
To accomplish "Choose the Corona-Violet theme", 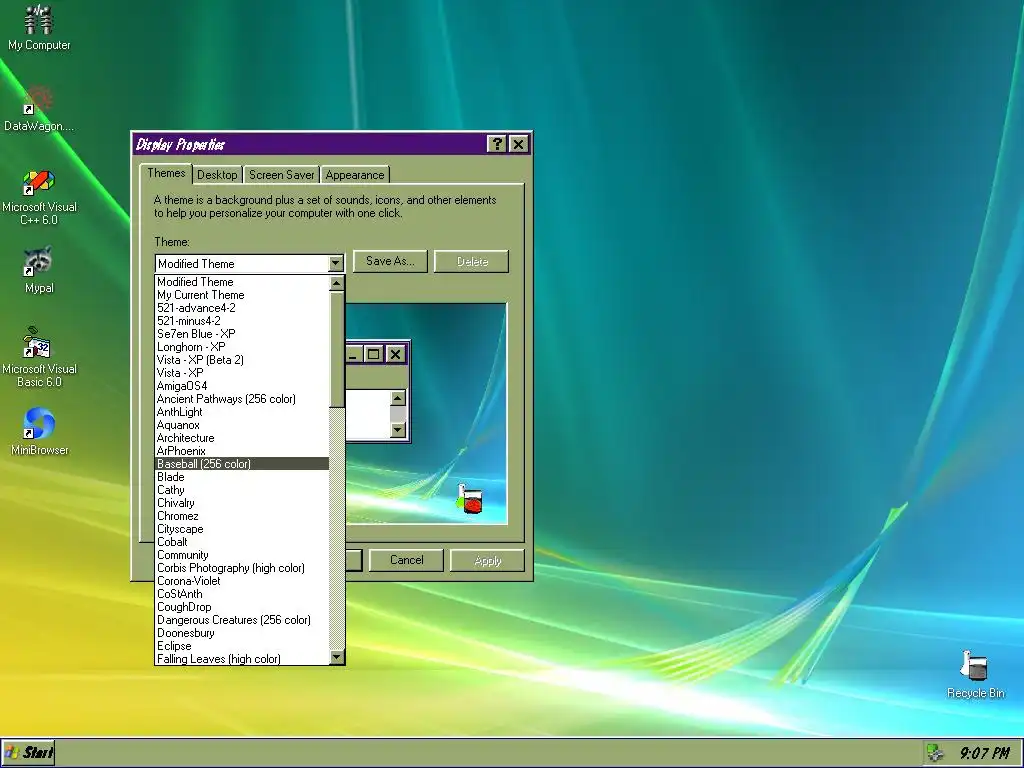I will 242,581.
